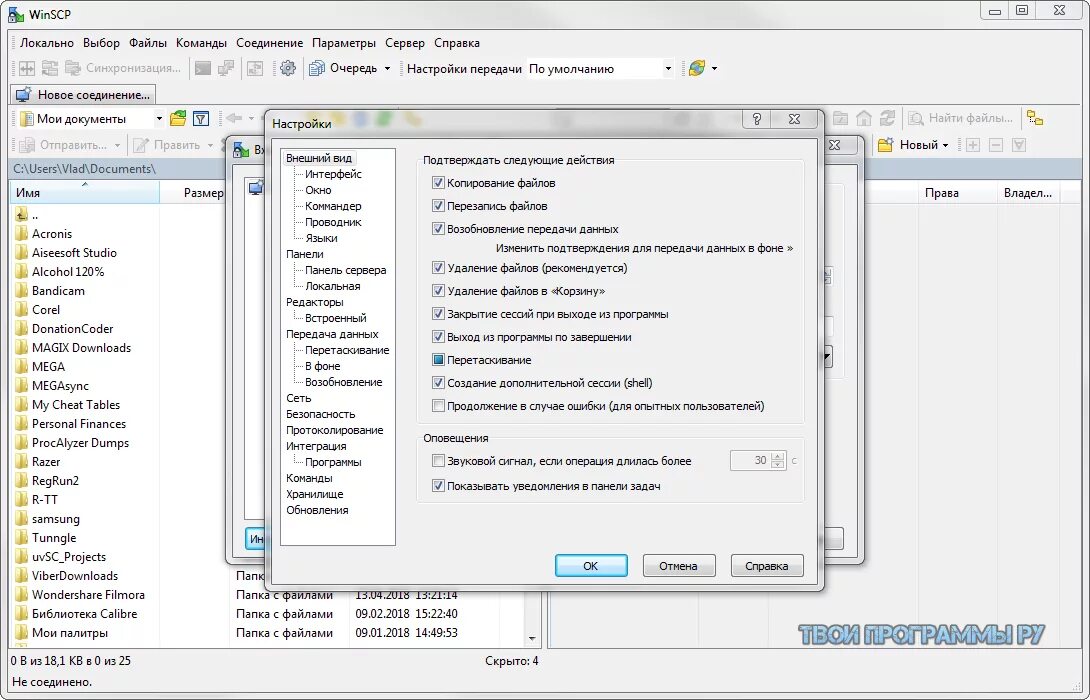Click the remote parent directory icon

tap(840, 118)
